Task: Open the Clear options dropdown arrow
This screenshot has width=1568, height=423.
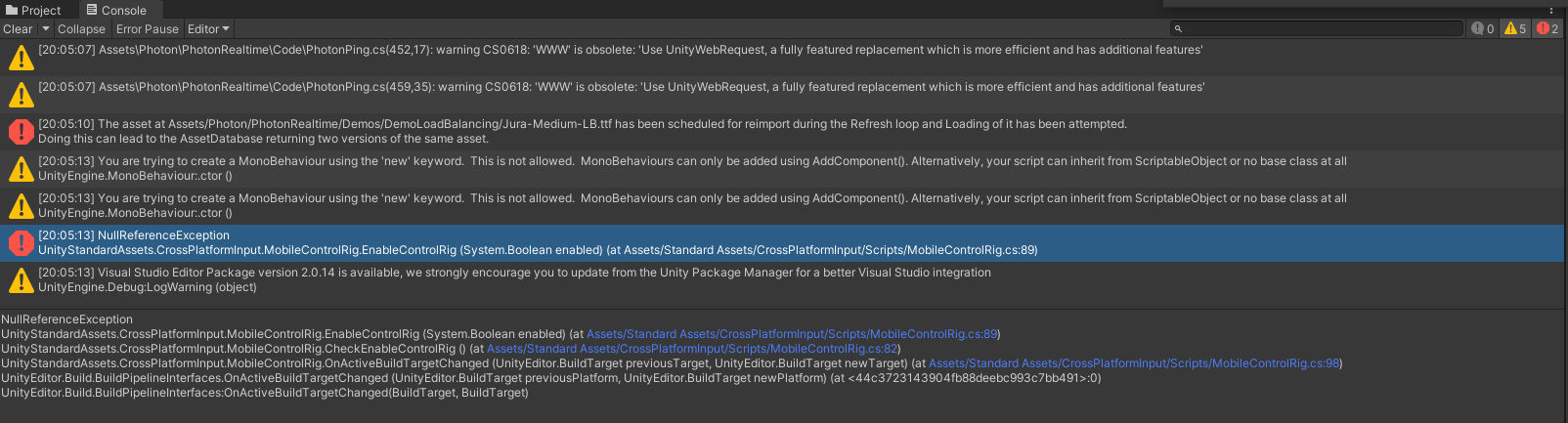Action: tap(45, 29)
